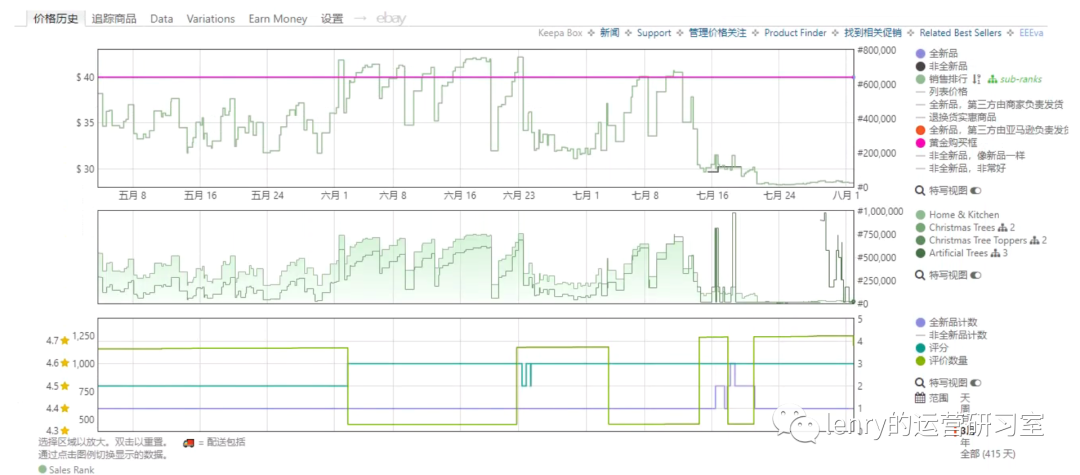Viewport: 1080px width, 475px height.
Task: Toggle 非全新品，像新品一样 legend entry
Action: pyautogui.click(x=977, y=156)
